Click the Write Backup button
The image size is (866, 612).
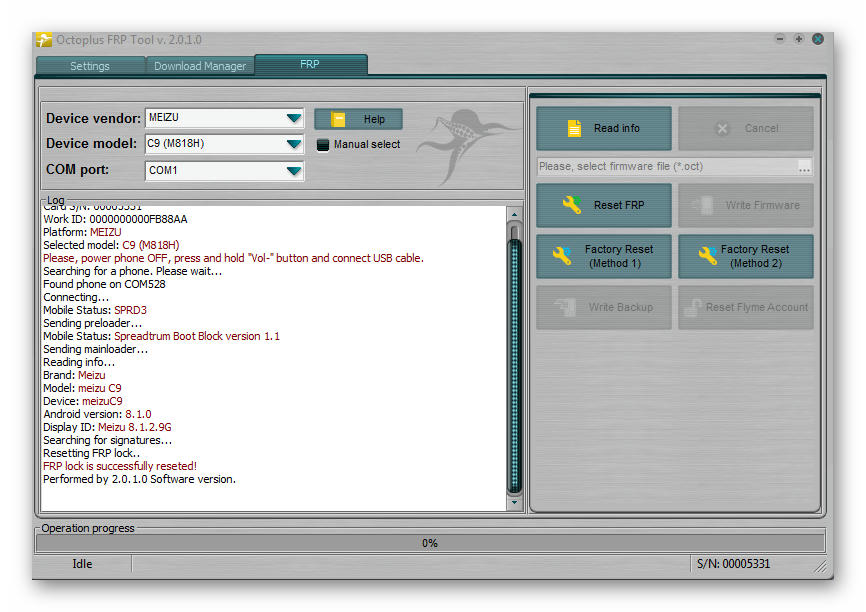click(604, 307)
